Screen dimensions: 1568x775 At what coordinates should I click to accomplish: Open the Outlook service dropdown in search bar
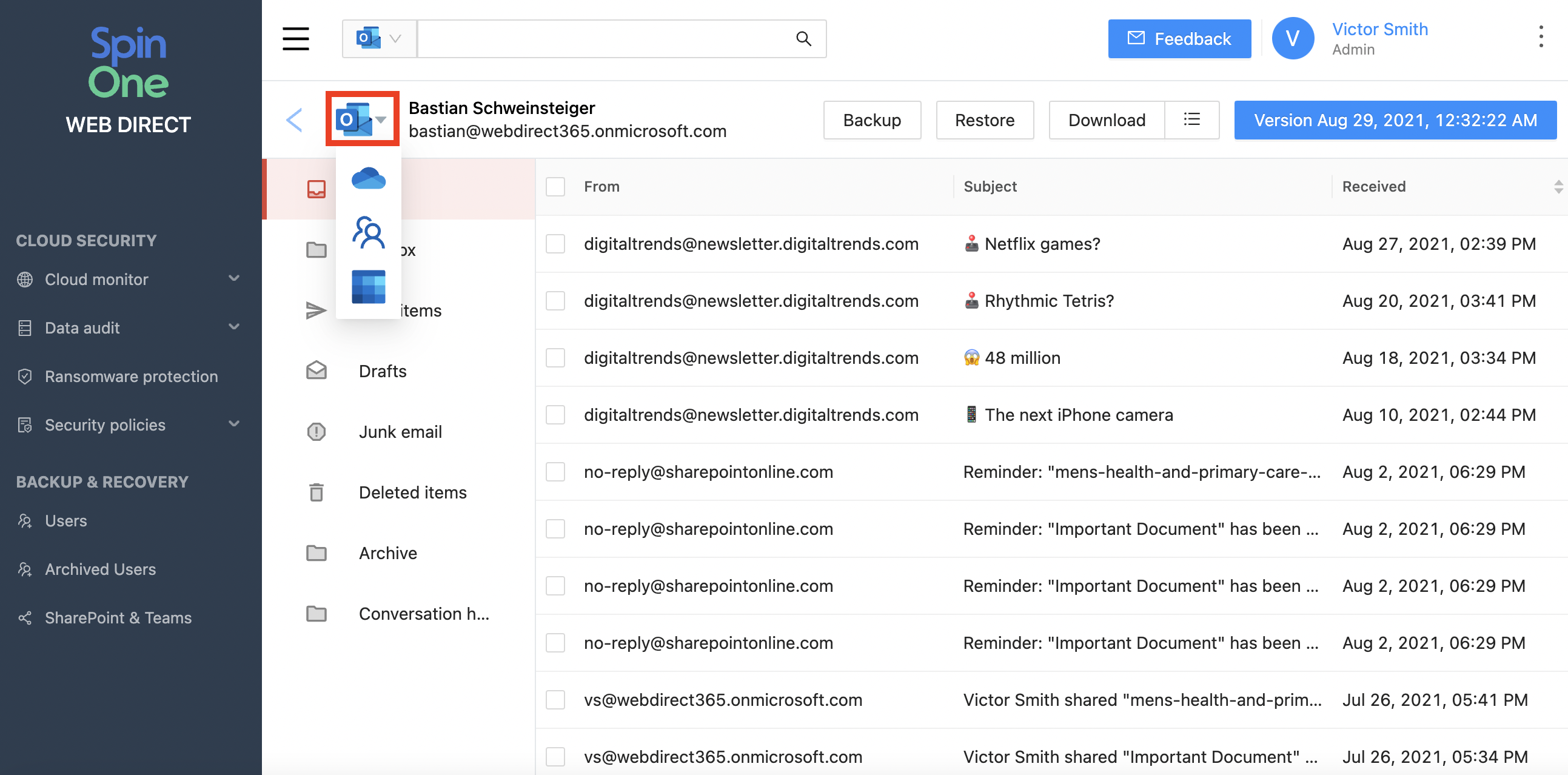tap(379, 39)
